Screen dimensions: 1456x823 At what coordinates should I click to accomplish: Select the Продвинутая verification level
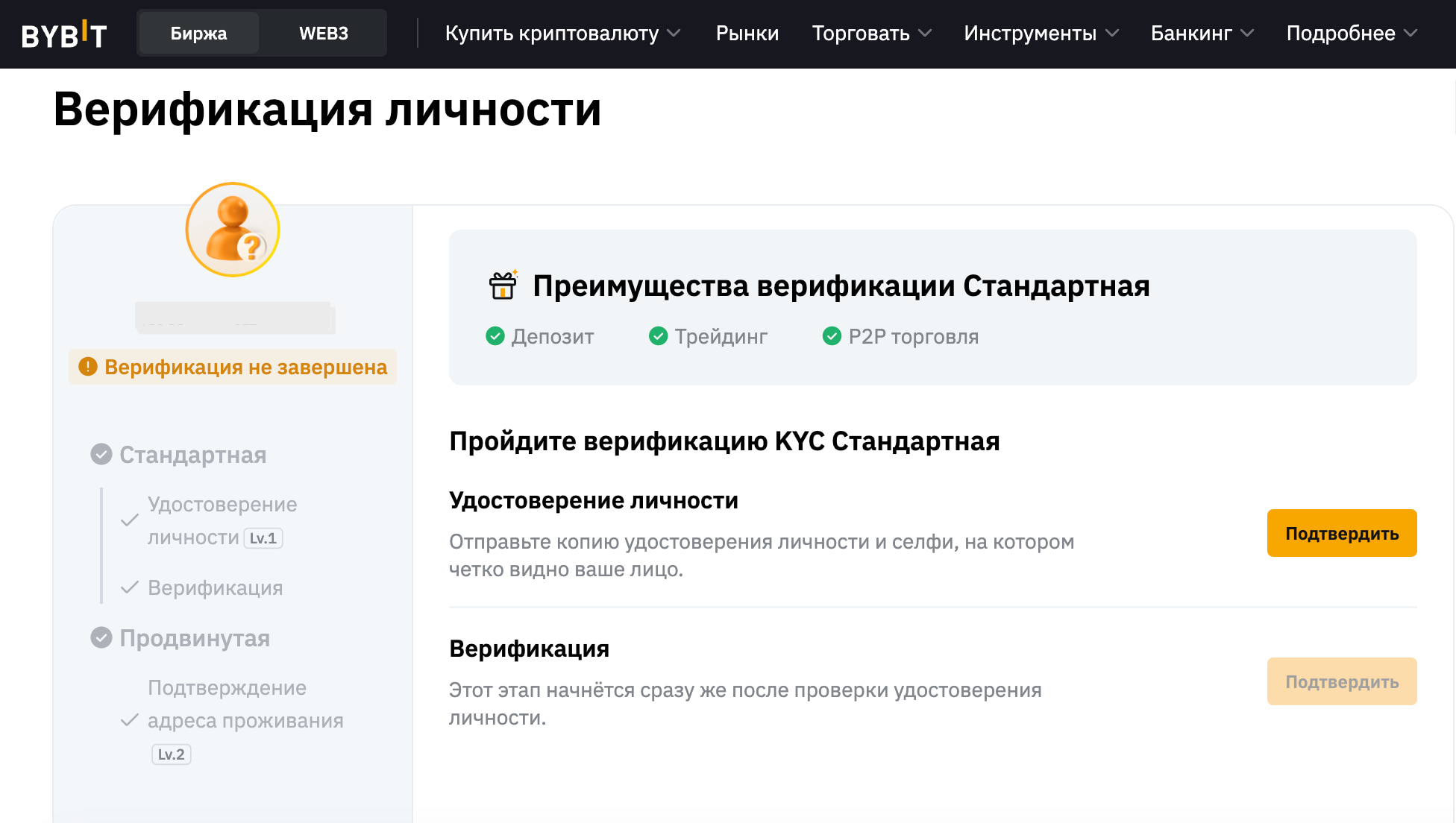click(x=195, y=638)
